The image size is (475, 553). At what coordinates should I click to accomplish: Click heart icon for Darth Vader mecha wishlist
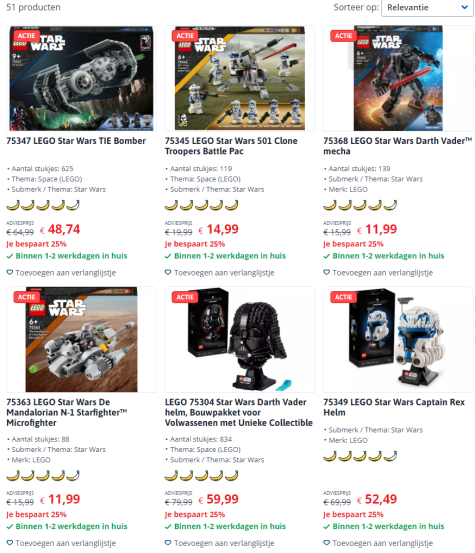[x=327, y=272]
